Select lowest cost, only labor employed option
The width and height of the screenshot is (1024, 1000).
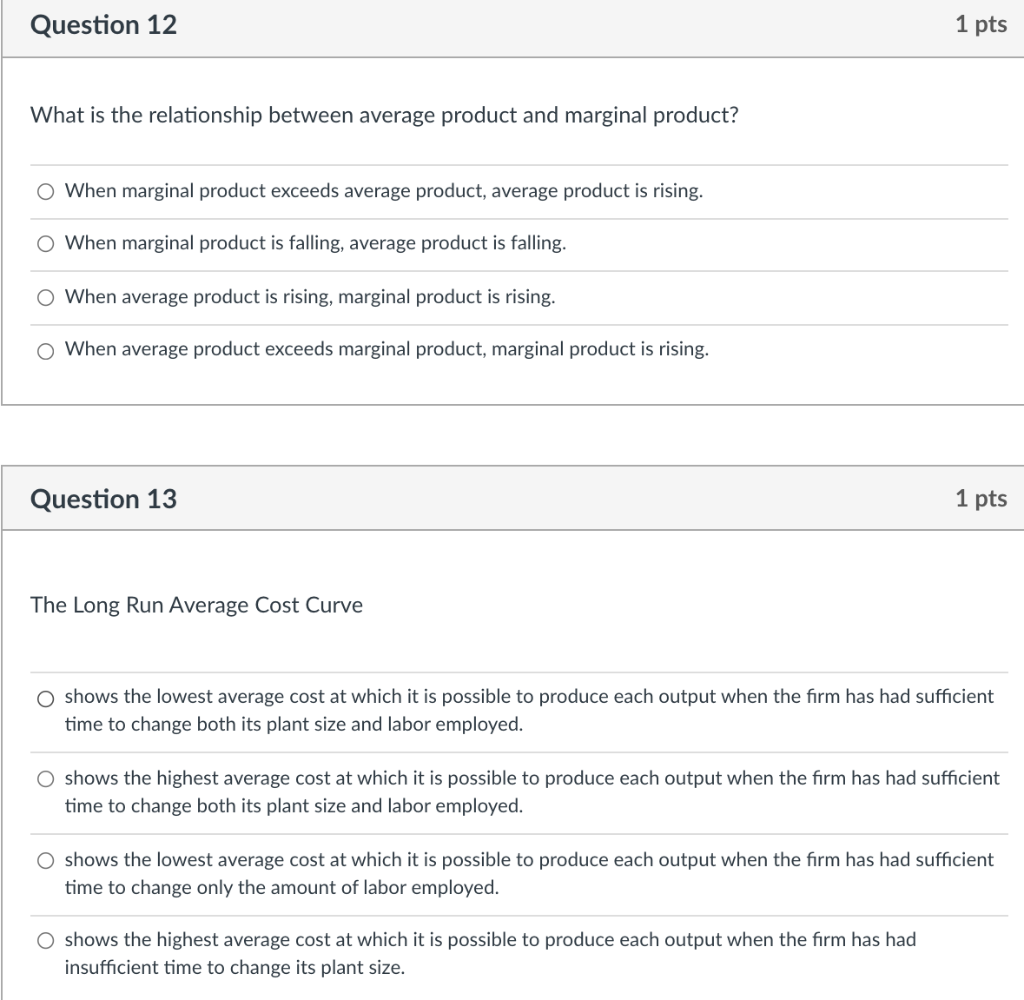coord(45,860)
